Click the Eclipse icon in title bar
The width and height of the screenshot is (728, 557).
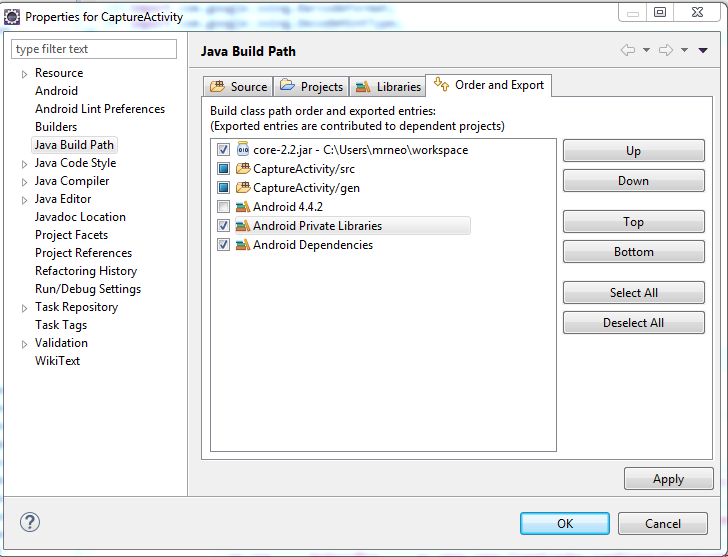click(x=12, y=17)
